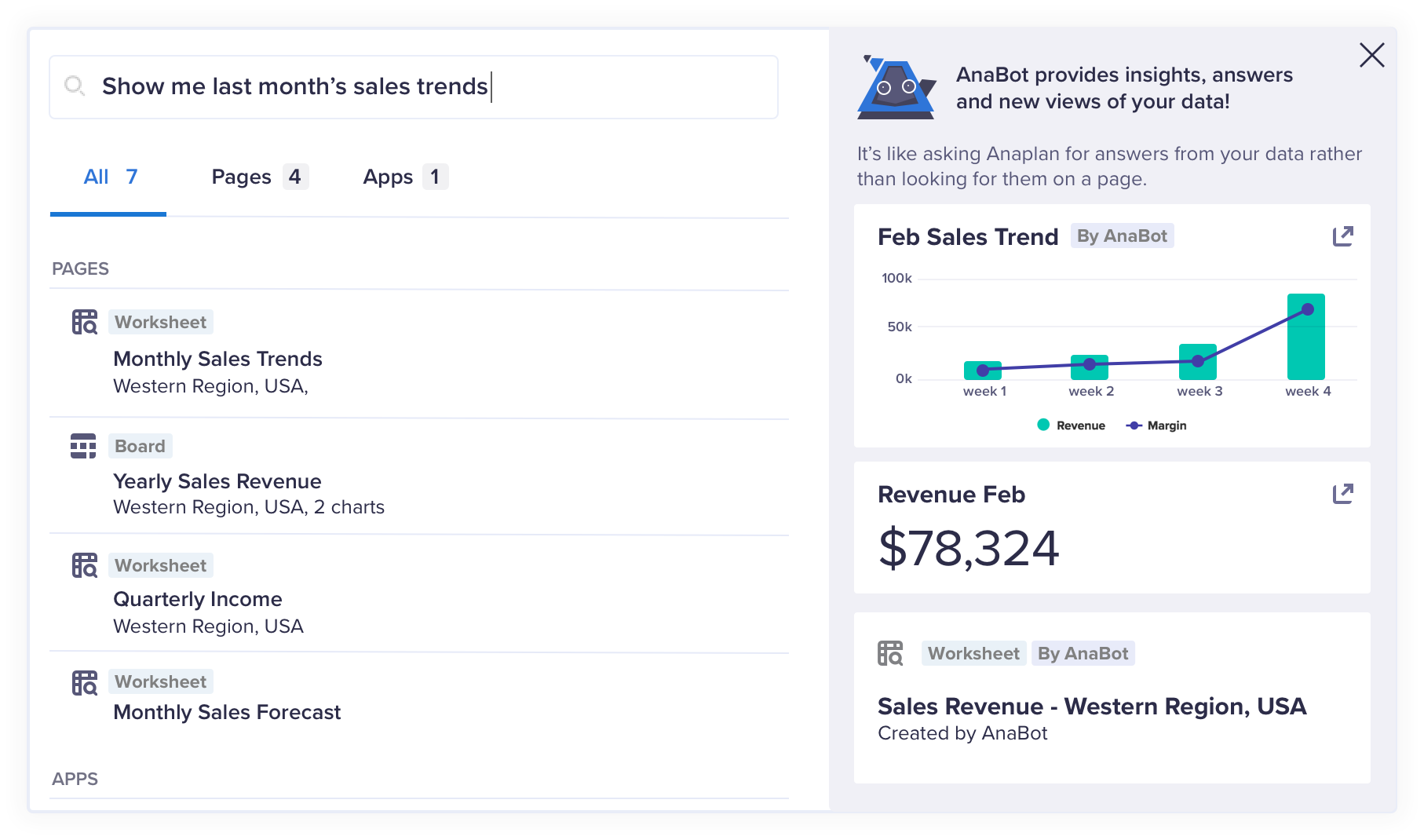
Task: Click the APPS section heading
Action: [75, 779]
